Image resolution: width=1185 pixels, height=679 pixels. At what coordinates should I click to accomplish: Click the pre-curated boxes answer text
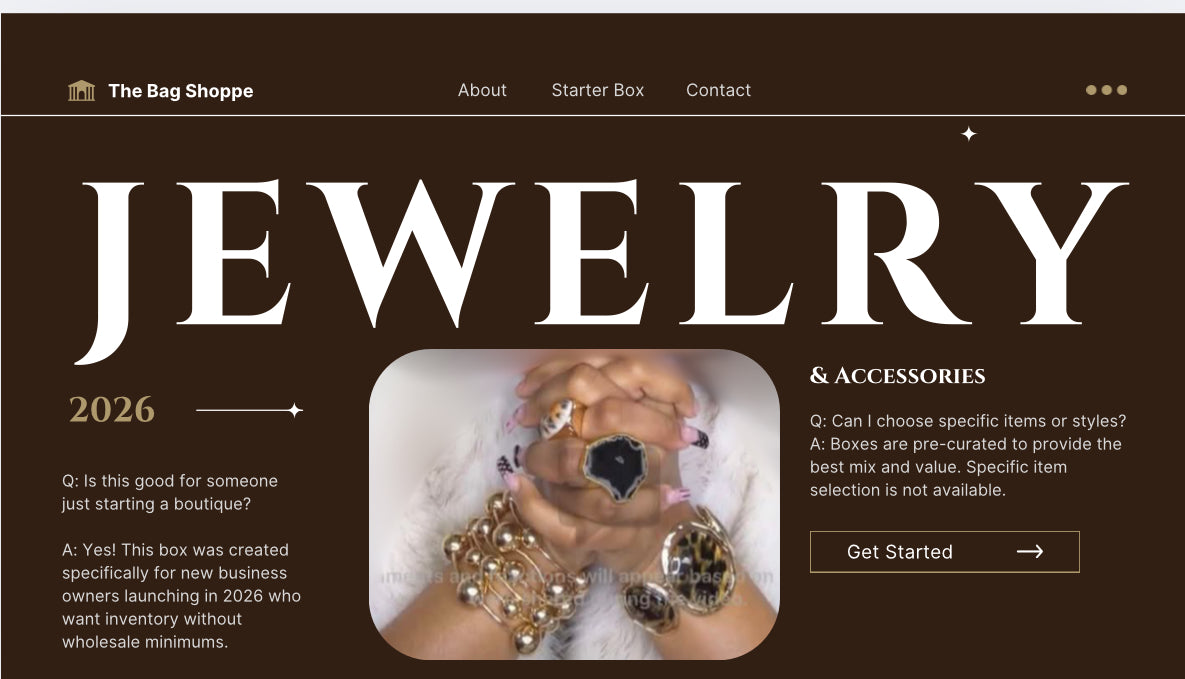tap(966, 467)
